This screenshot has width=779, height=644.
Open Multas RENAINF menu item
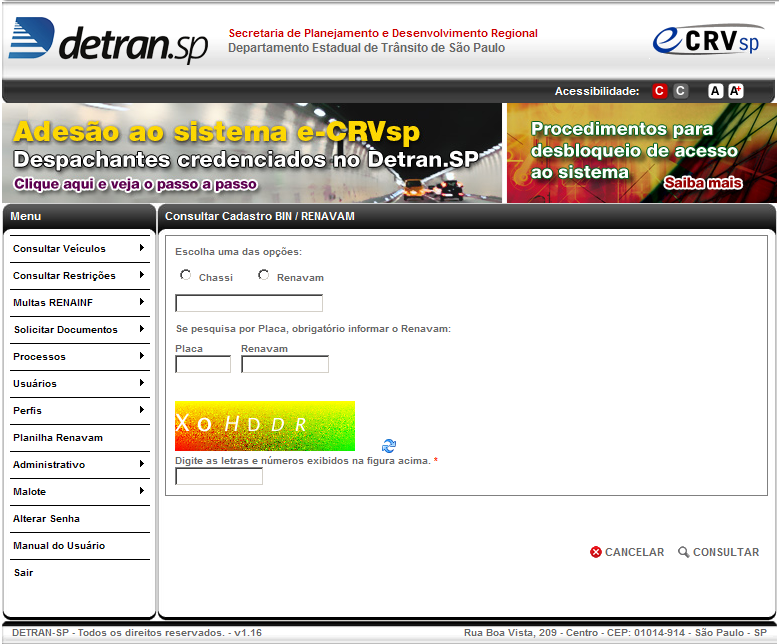53,303
